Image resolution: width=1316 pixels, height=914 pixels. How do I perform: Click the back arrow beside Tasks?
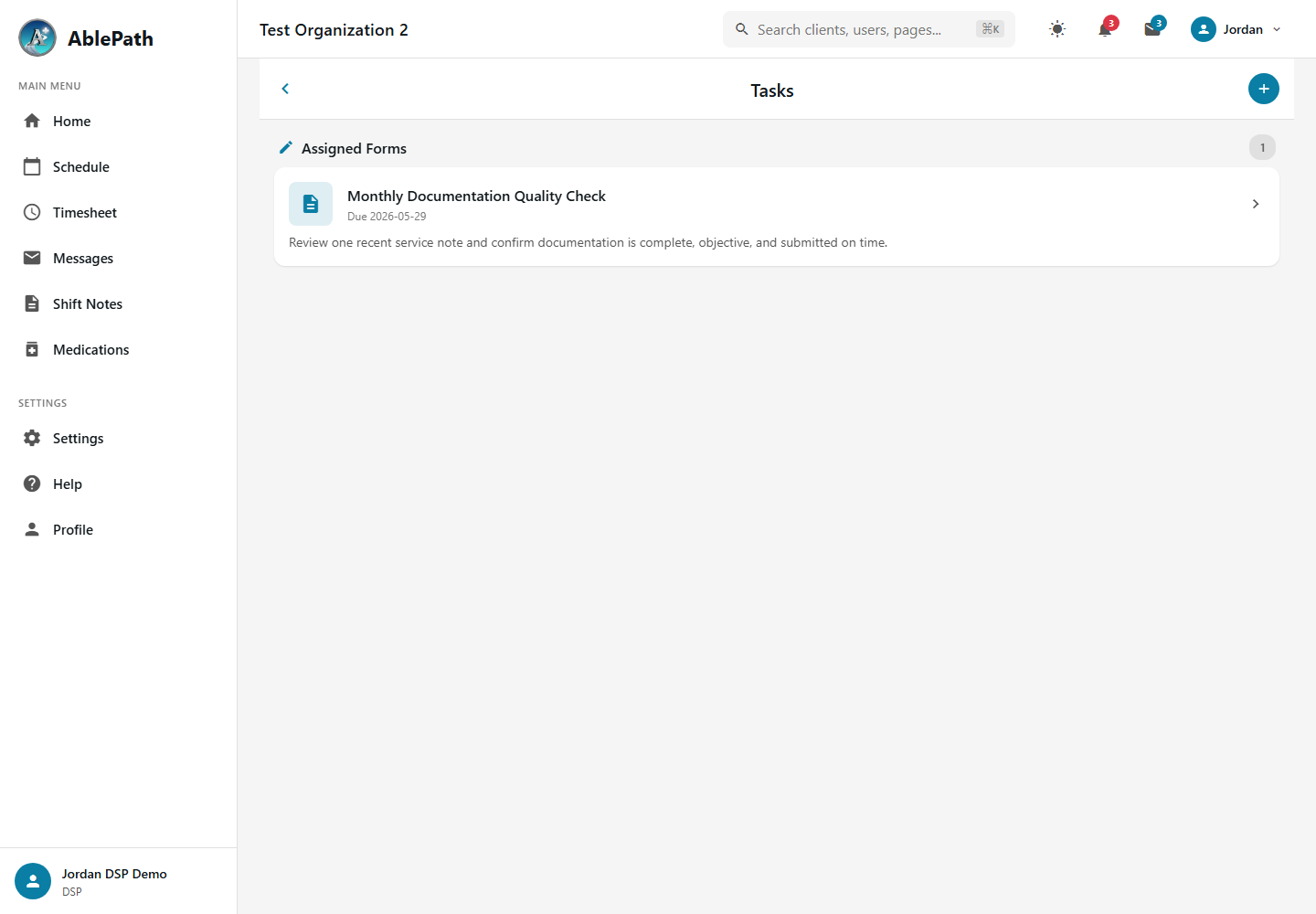pos(285,89)
